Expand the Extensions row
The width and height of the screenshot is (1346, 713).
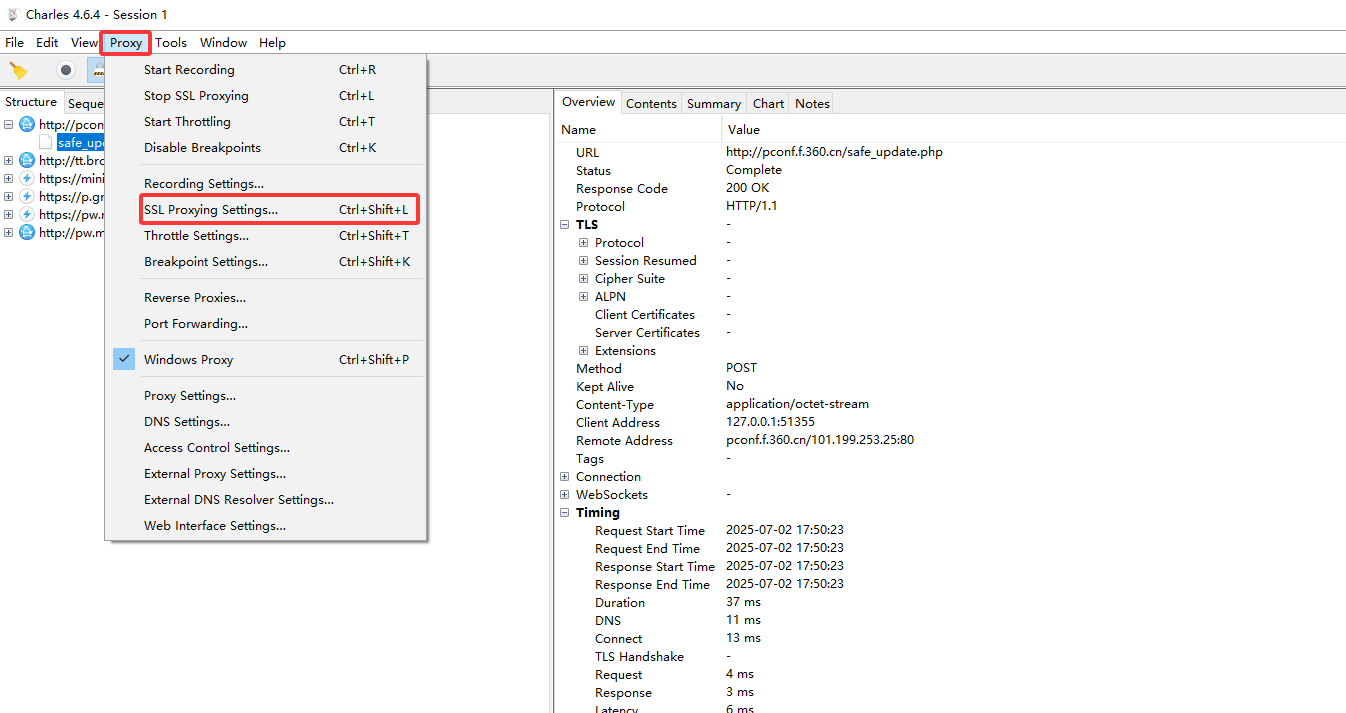[x=584, y=351]
